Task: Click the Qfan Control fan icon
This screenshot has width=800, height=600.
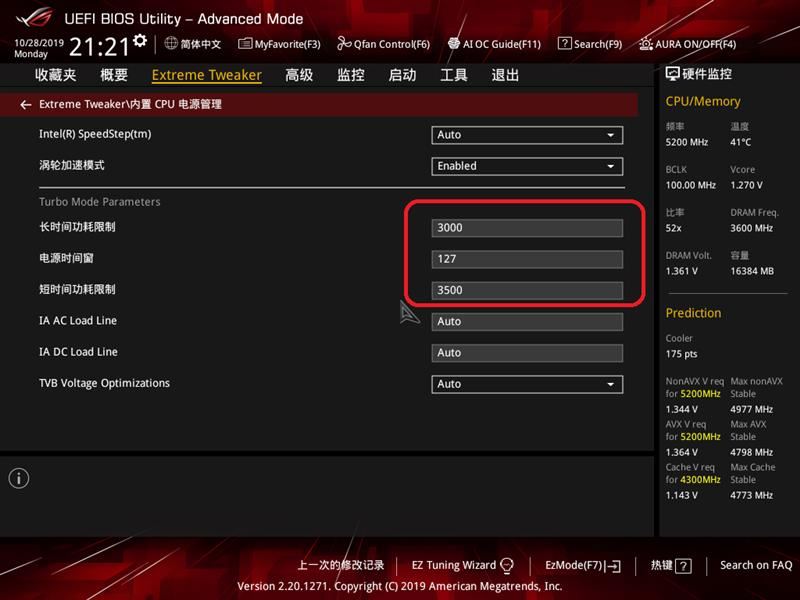Action: [344, 44]
